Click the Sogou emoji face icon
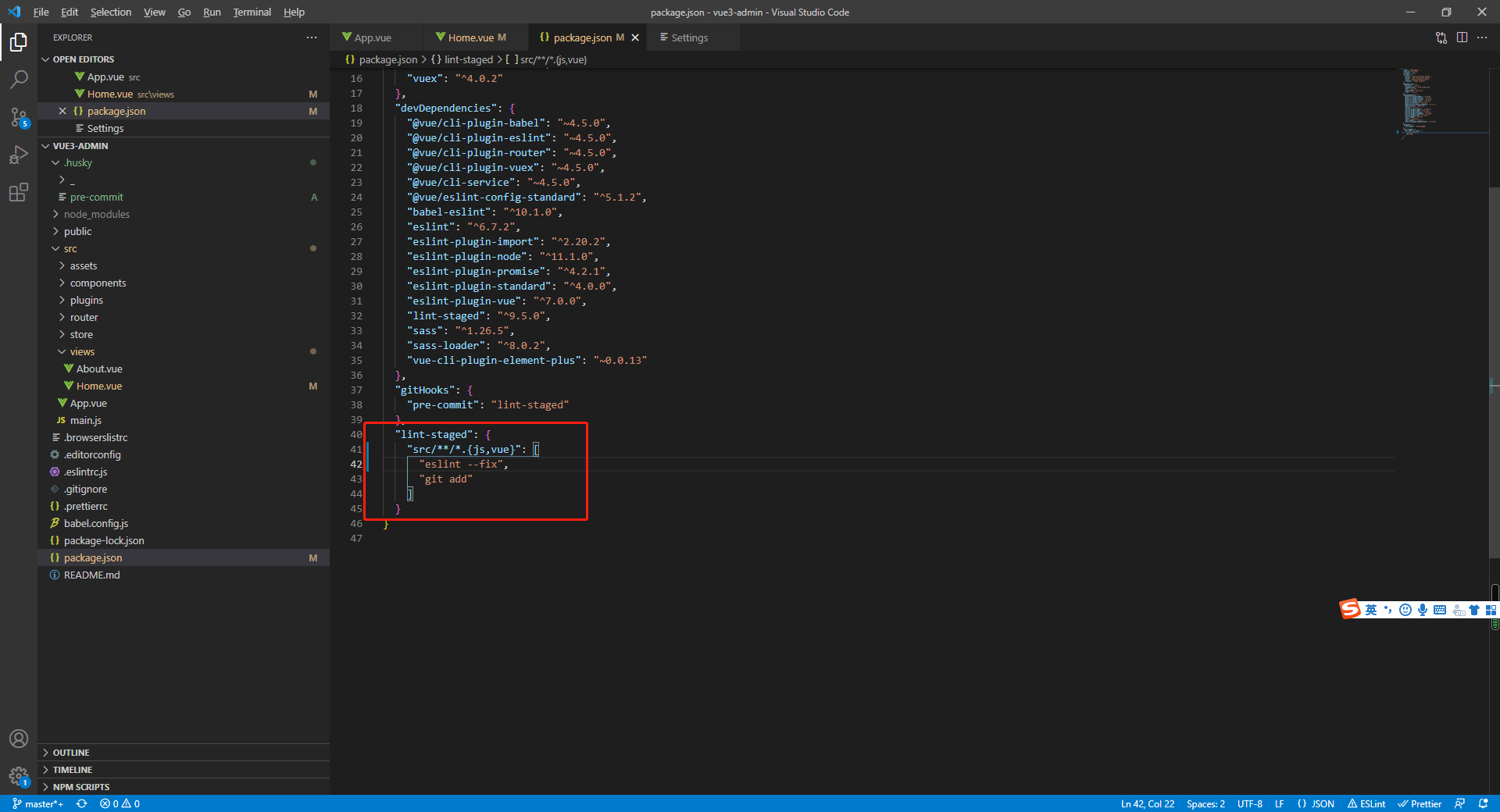The height and width of the screenshot is (812, 1500). 1405,610
